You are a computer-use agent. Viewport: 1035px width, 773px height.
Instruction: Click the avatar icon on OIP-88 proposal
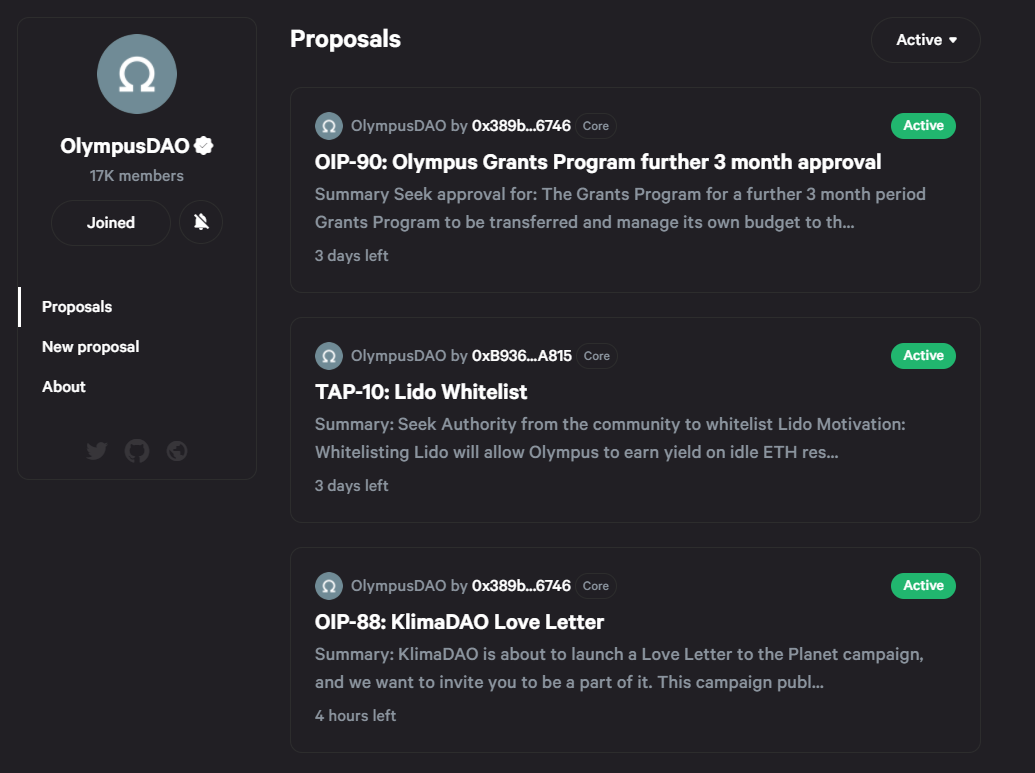(329, 586)
